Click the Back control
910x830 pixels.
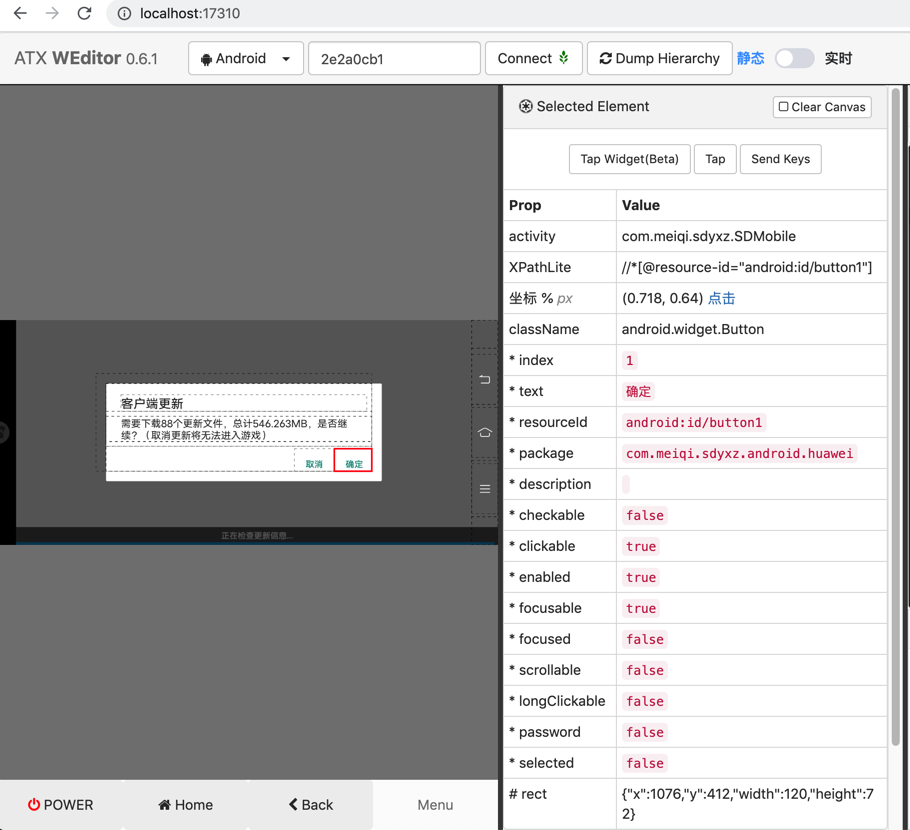(310, 805)
